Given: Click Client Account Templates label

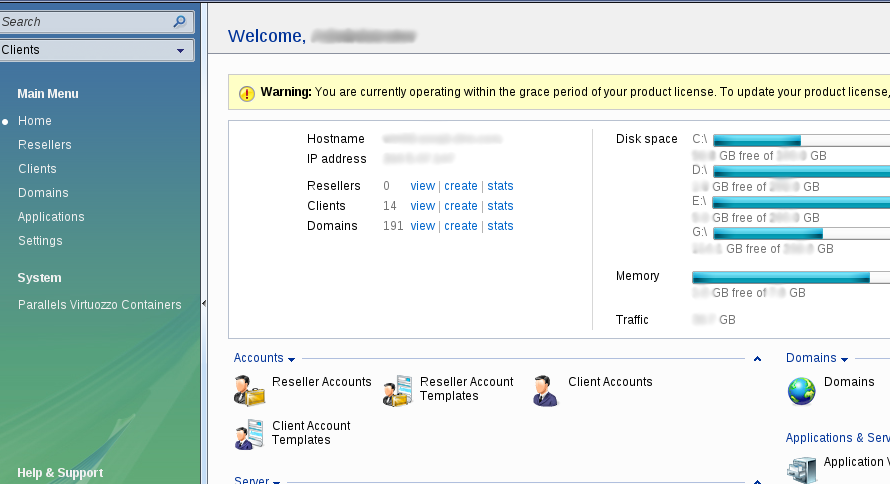Looking at the screenshot, I should tap(311, 433).
